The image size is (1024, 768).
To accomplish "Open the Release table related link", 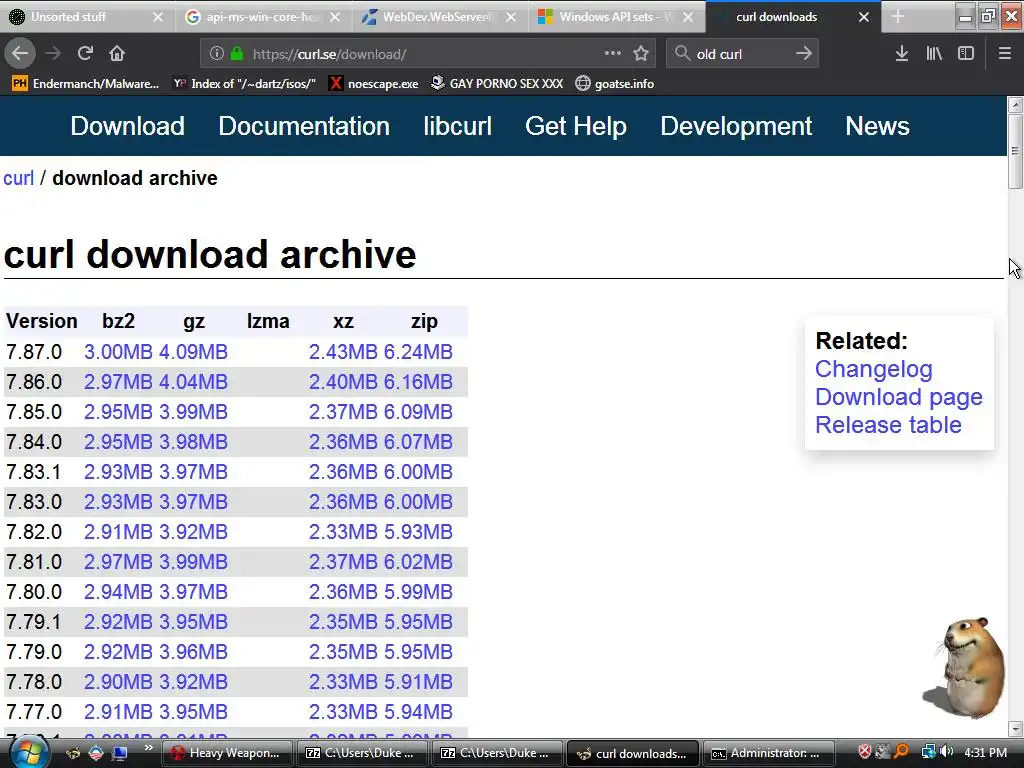I will pyautogui.click(x=888, y=425).
